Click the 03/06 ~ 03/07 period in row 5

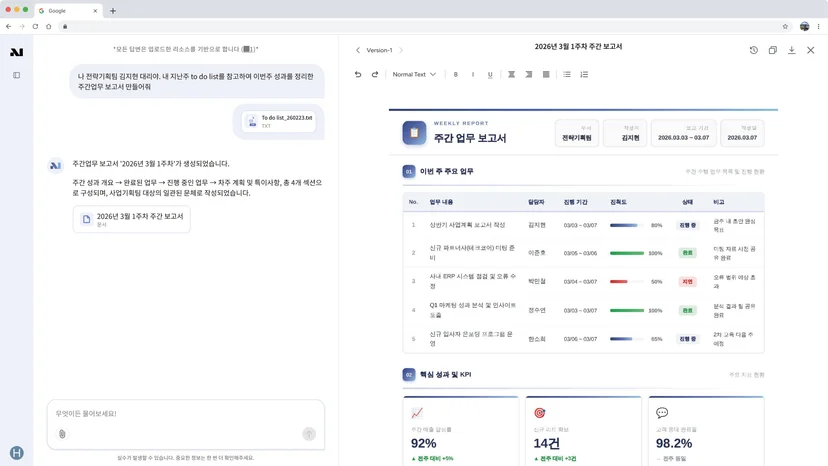(x=580, y=339)
